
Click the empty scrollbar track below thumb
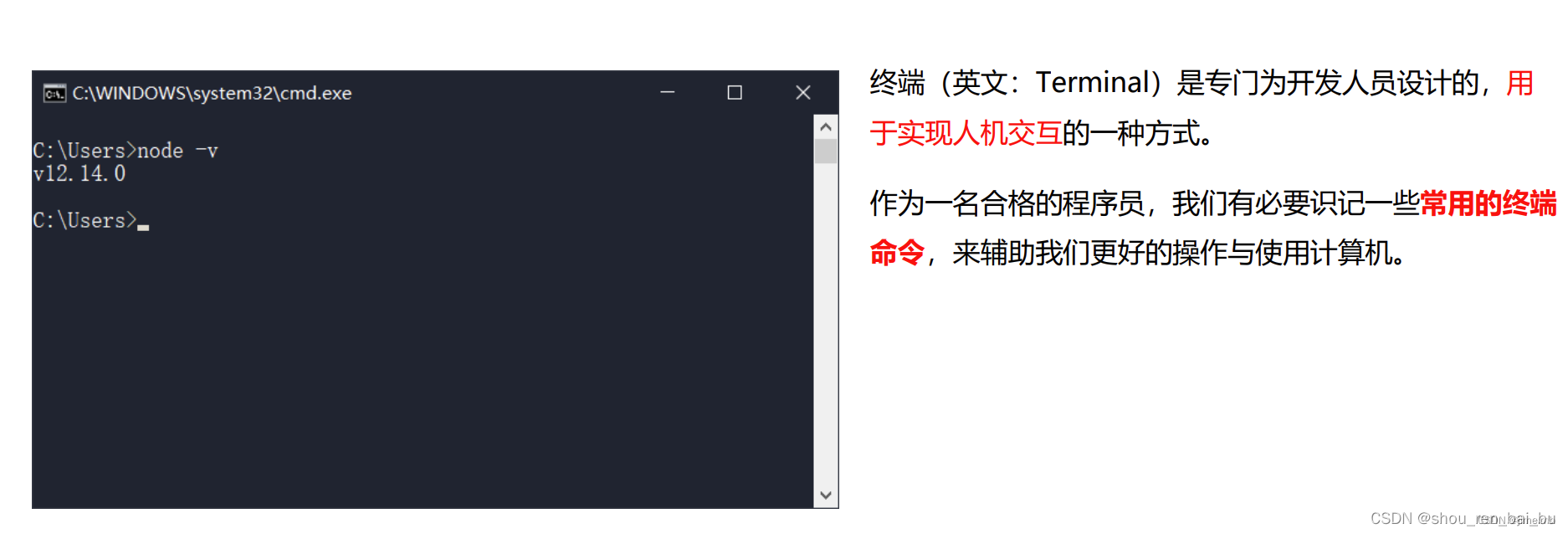(826, 323)
